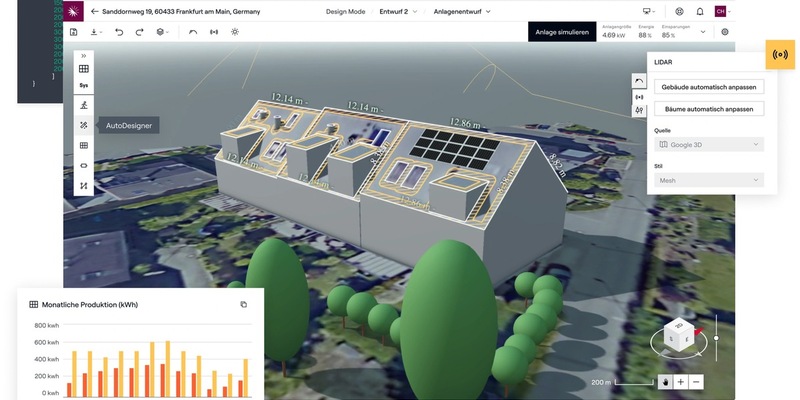
Task: Expand the system stats chevron
Action: pos(703,32)
